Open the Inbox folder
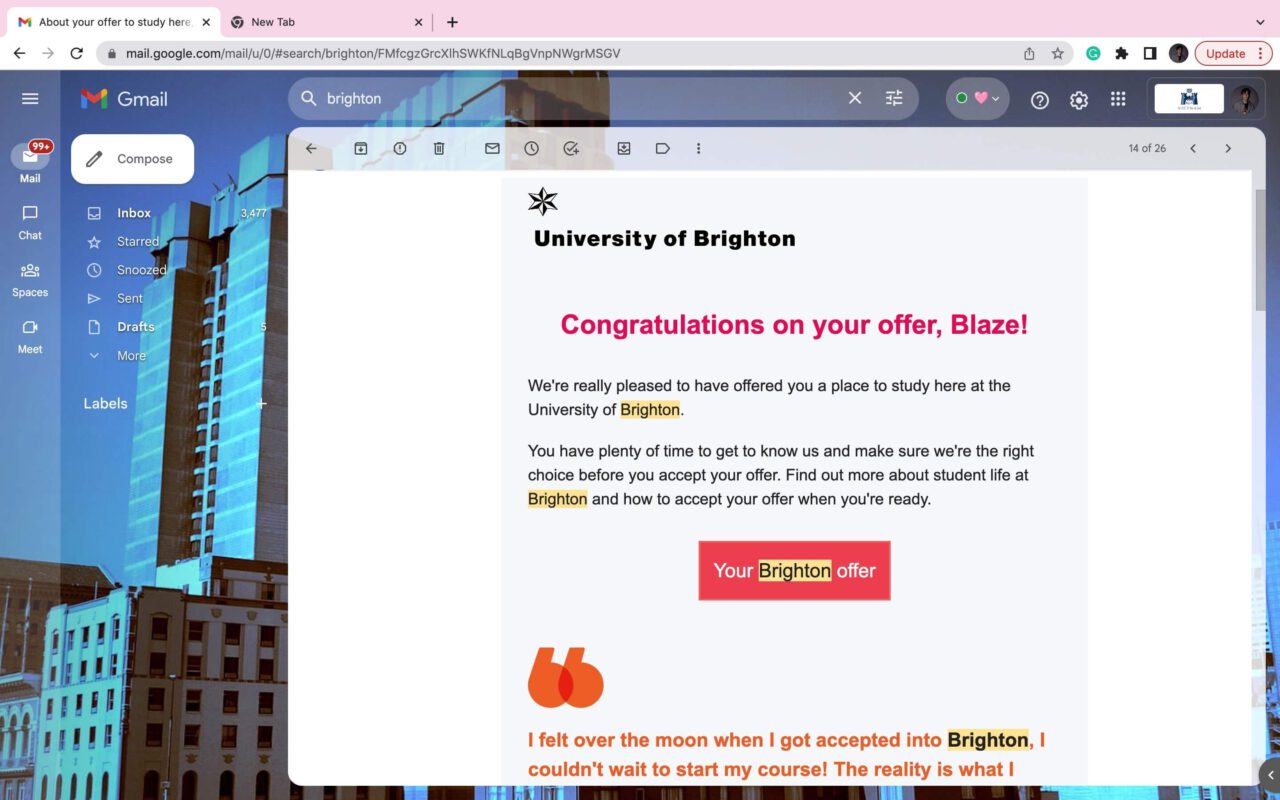1280x800 pixels. tap(134, 213)
